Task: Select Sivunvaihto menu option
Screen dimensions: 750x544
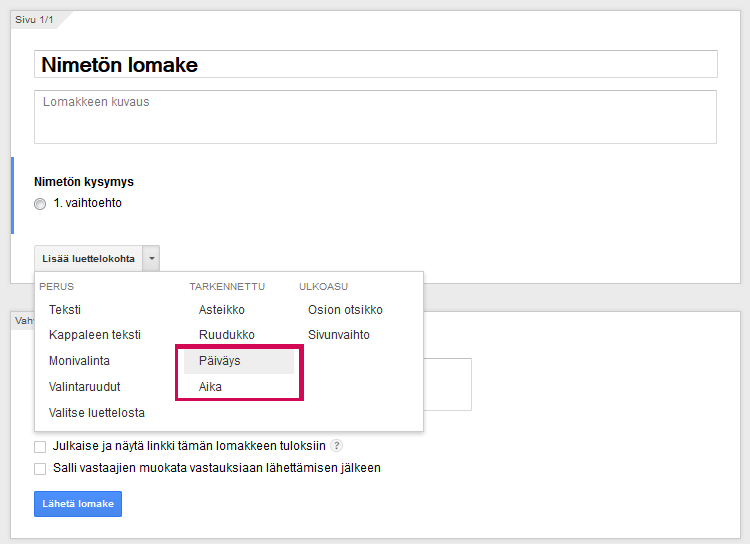Action: click(339, 335)
